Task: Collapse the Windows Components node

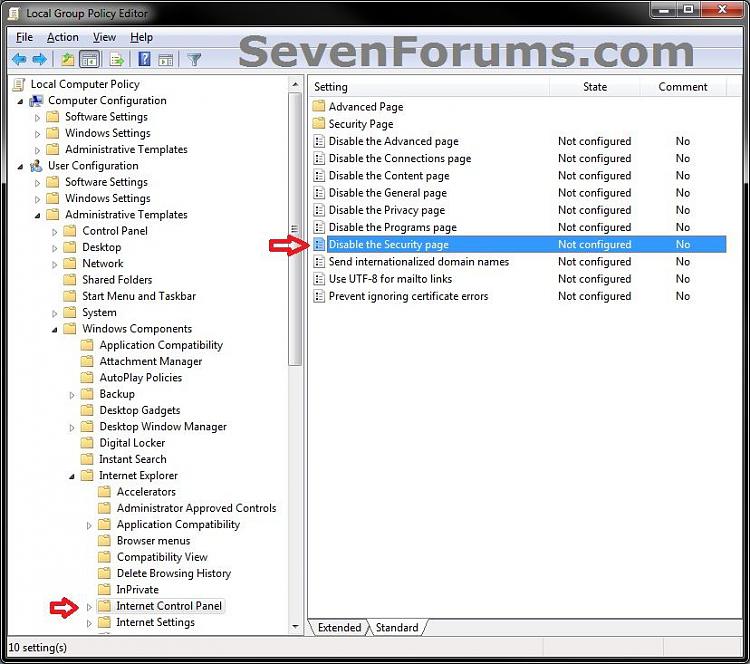Action: click(55, 330)
